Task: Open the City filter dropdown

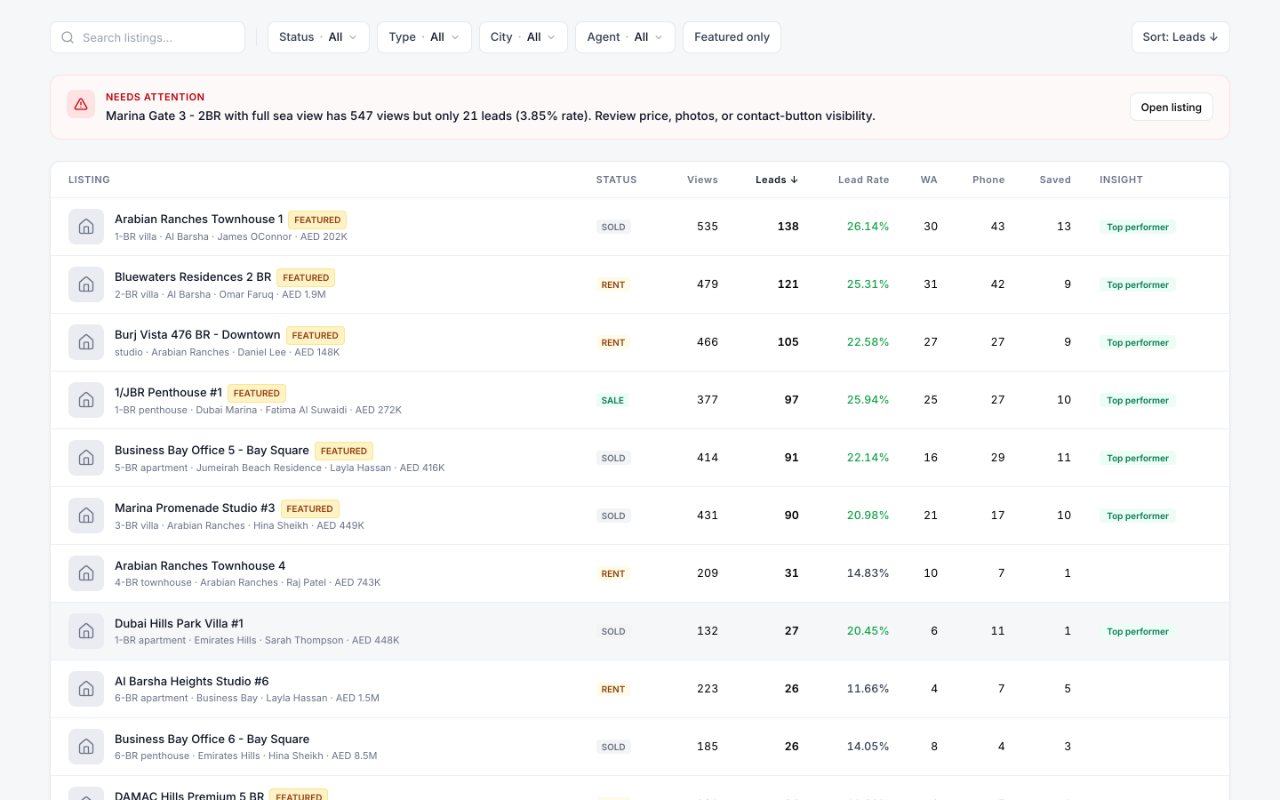Action: pyautogui.click(x=523, y=37)
